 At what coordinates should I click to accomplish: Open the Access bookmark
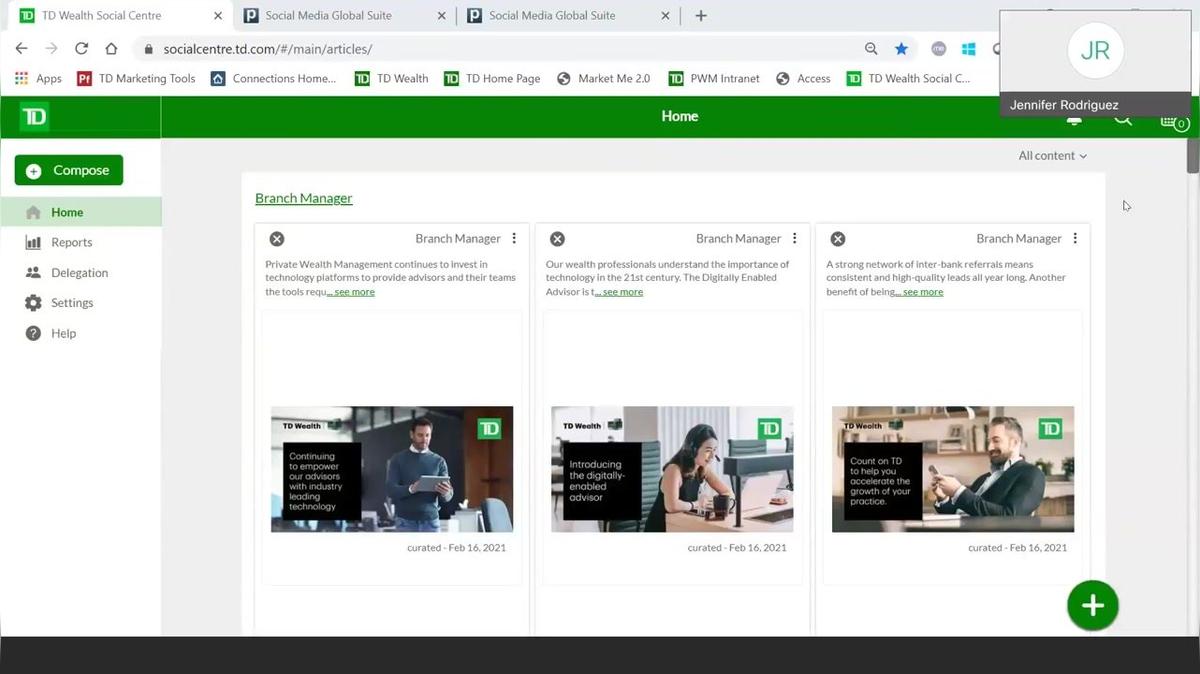point(803,78)
